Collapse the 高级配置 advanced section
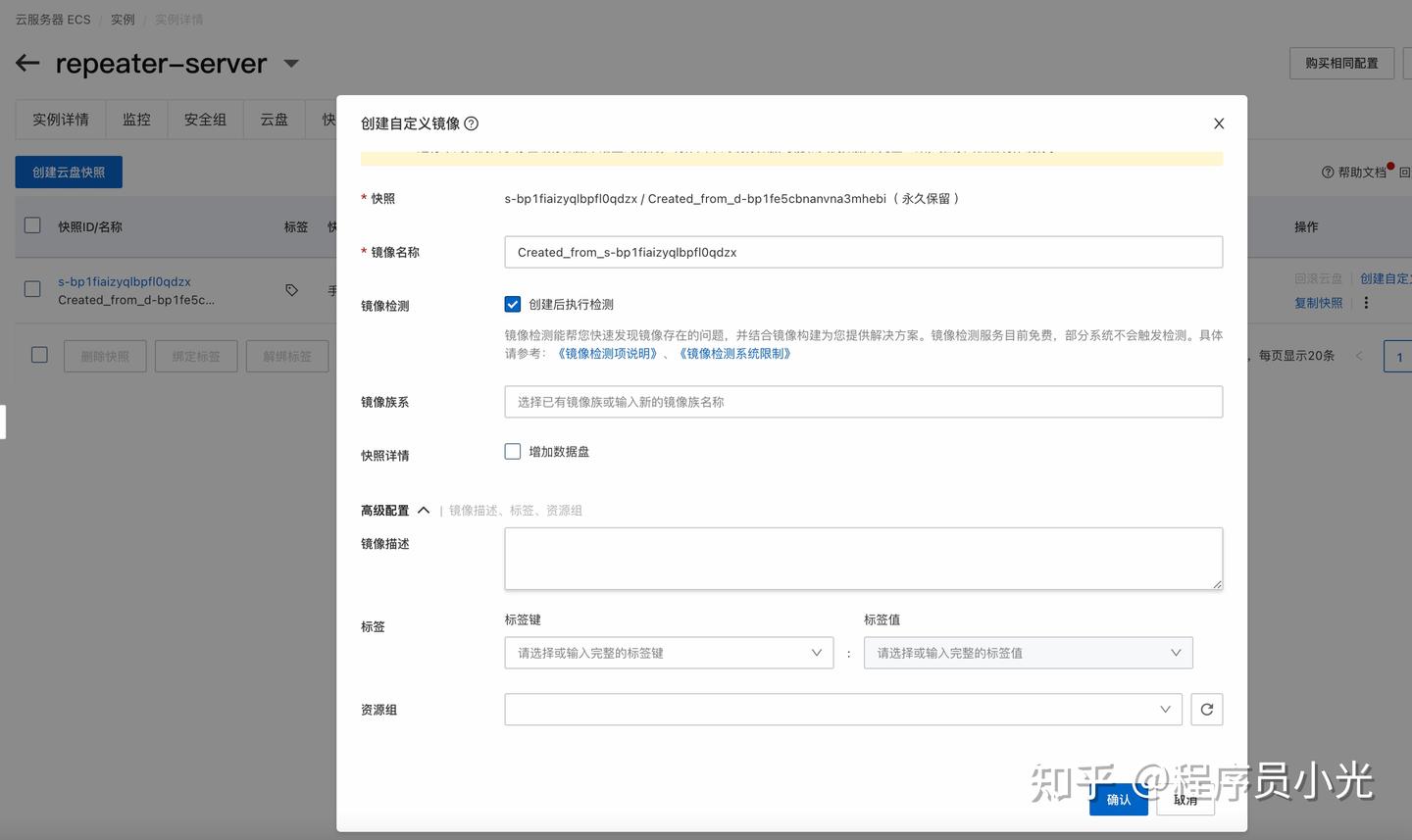The image size is (1412, 840). tap(424, 509)
